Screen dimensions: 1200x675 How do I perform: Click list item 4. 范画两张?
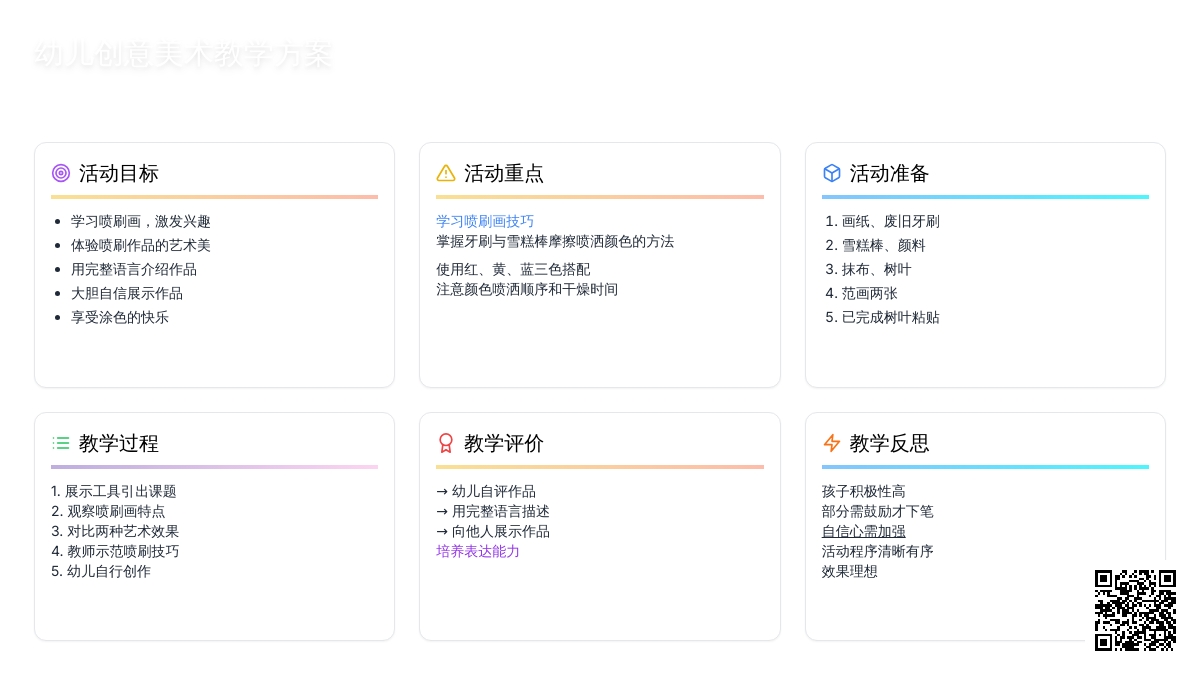(862, 293)
